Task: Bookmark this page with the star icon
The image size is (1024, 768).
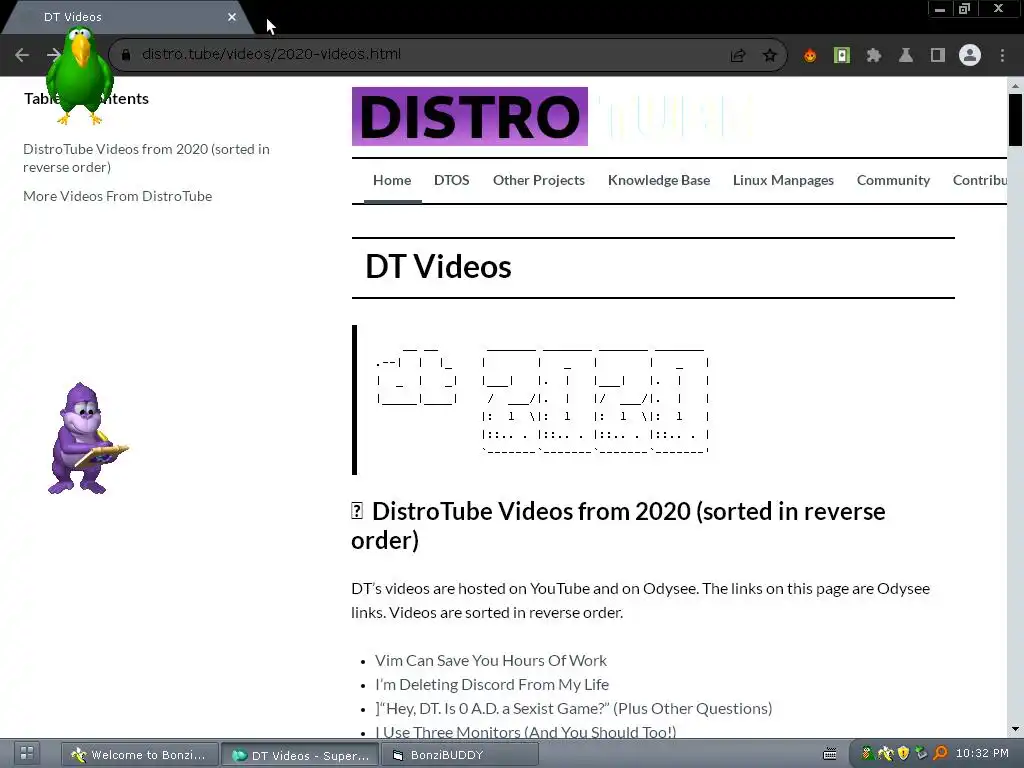Action: coord(770,56)
